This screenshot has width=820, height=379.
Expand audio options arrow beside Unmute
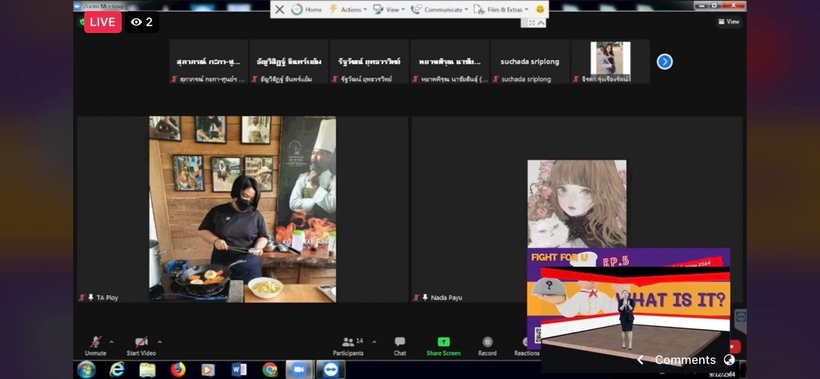point(111,342)
